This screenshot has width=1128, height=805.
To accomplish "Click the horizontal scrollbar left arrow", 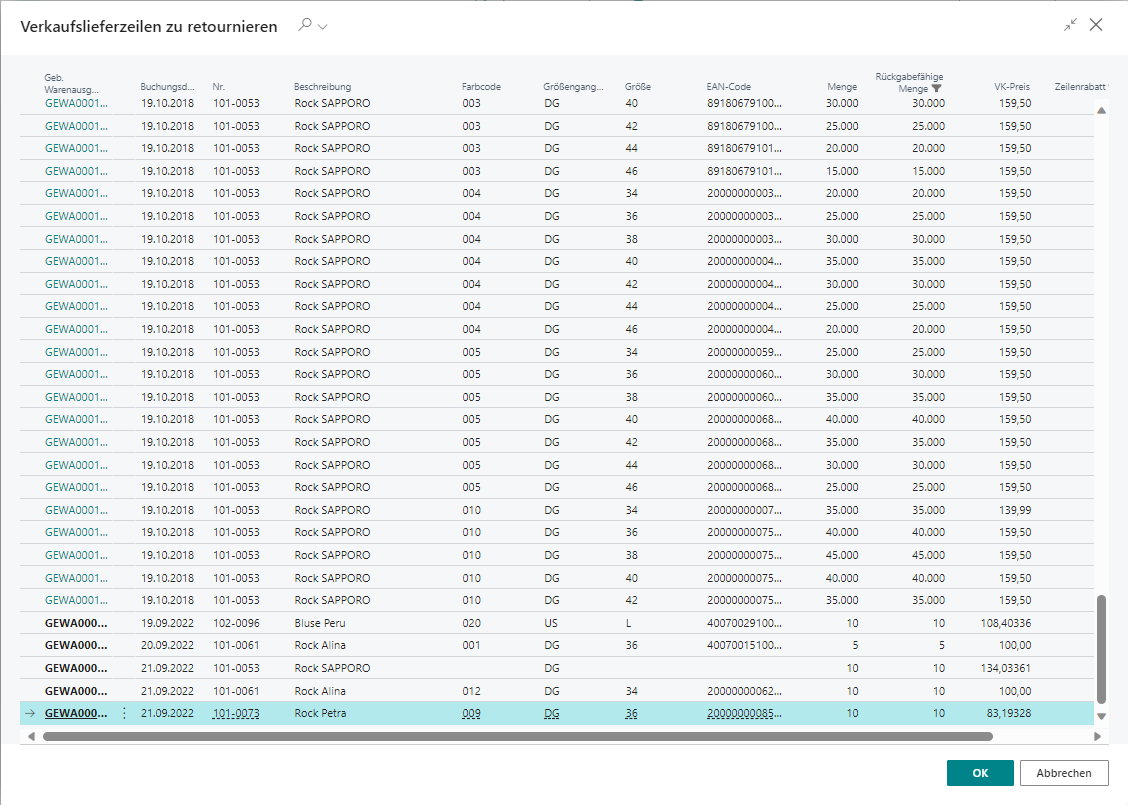I will pos(31,736).
